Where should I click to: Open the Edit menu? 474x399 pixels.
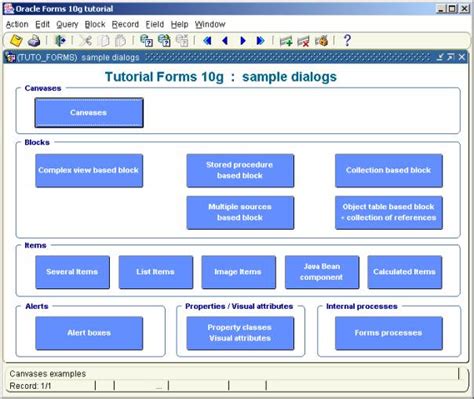[42, 24]
